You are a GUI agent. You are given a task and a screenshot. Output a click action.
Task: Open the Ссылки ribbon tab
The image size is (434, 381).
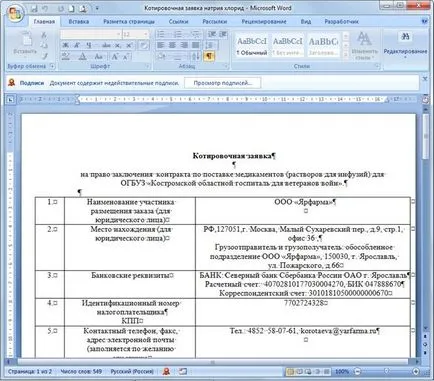point(178,22)
